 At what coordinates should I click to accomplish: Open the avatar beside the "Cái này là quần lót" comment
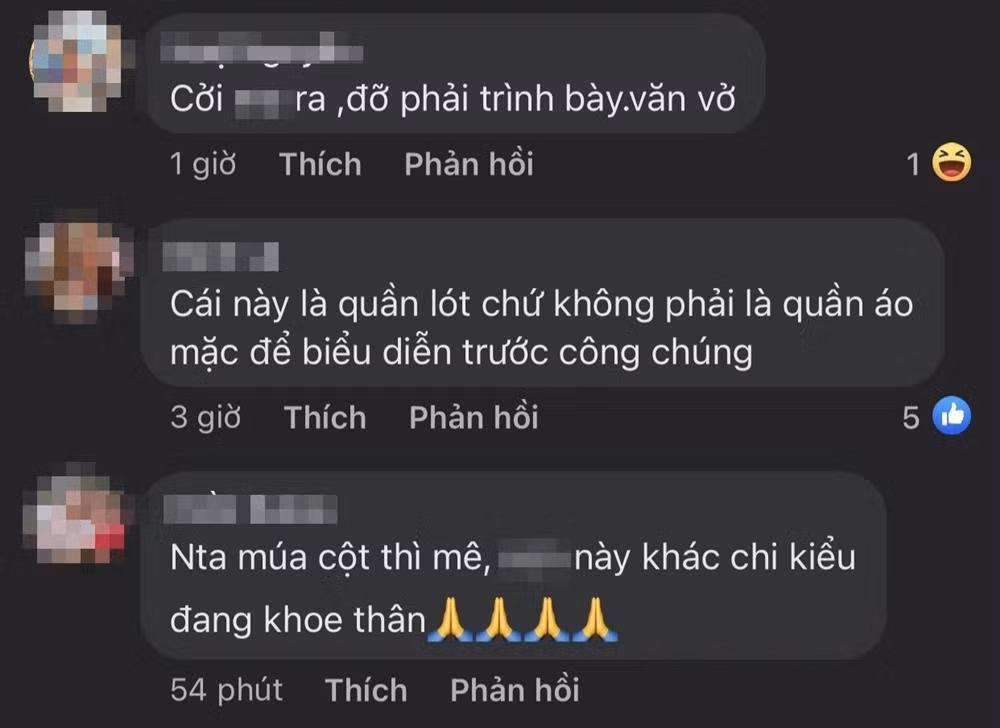point(77,266)
